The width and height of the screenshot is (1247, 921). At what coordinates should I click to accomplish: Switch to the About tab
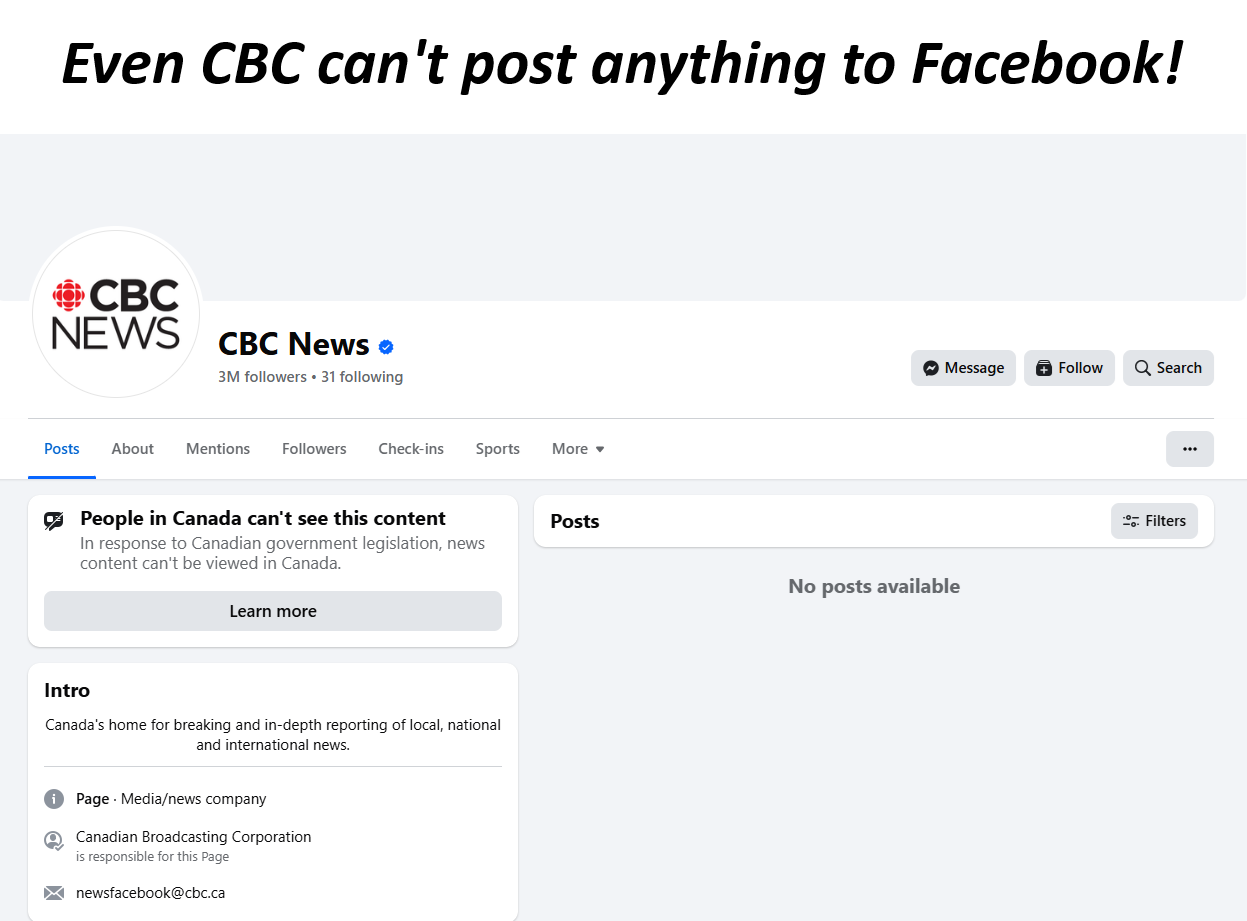(133, 449)
